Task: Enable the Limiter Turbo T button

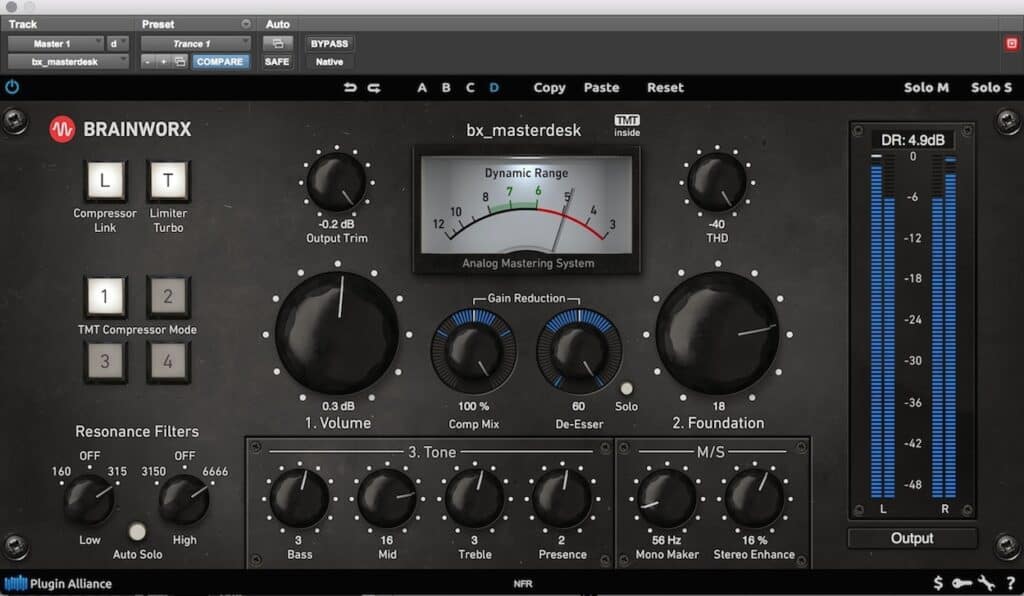Action: tap(168, 181)
